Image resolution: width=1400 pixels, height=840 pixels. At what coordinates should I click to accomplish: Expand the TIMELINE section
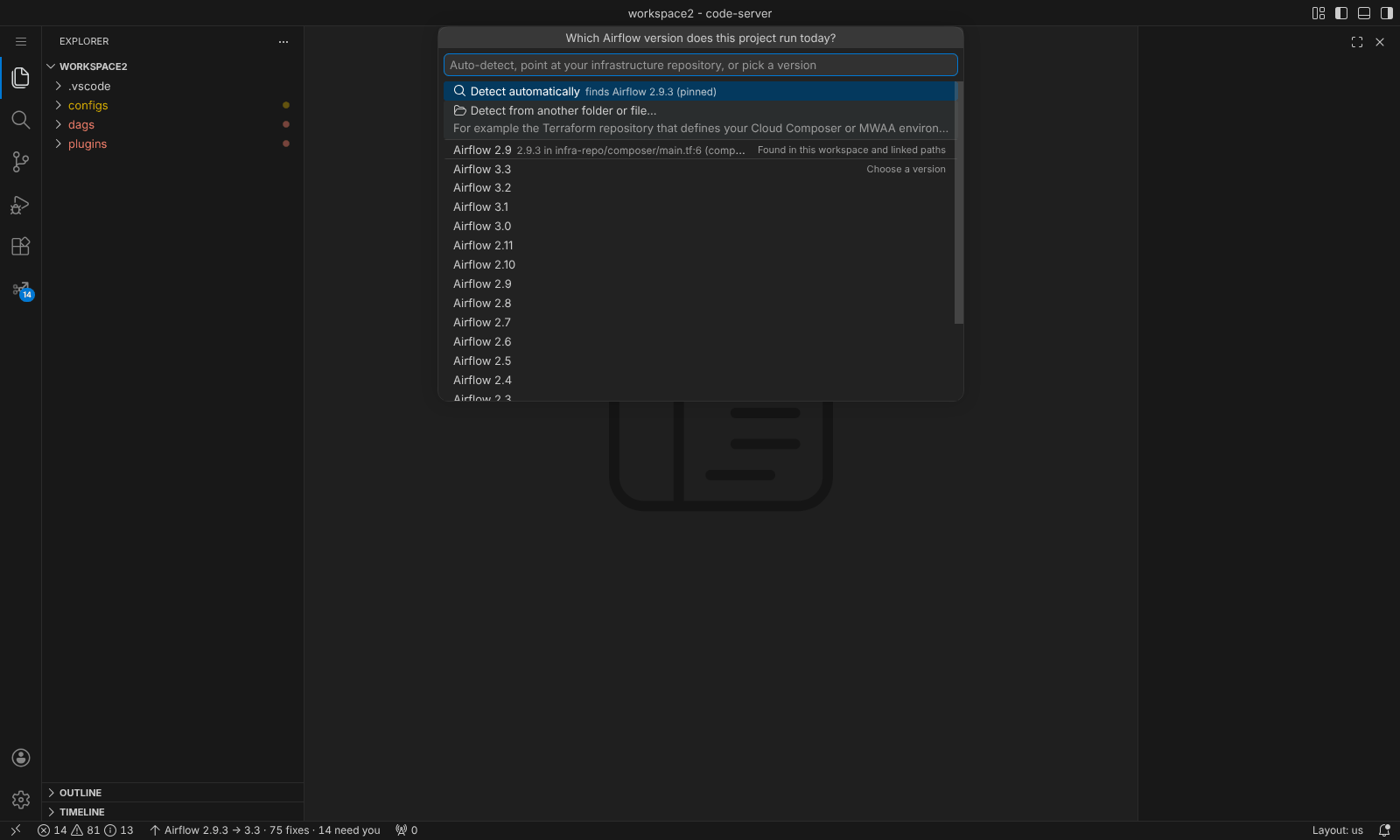pyautogui.click(x=172, y=812)
